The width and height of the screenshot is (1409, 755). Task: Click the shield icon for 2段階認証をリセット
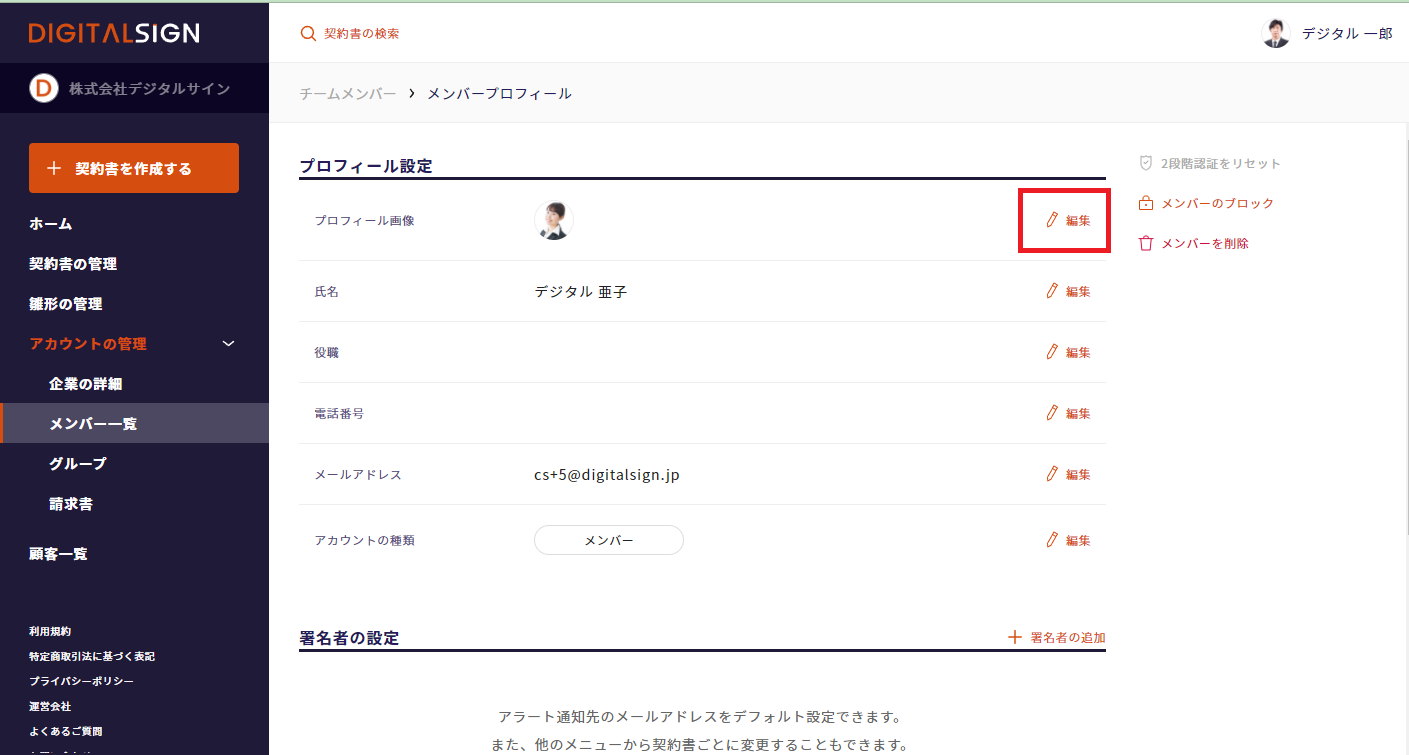tap(1146, 163)
